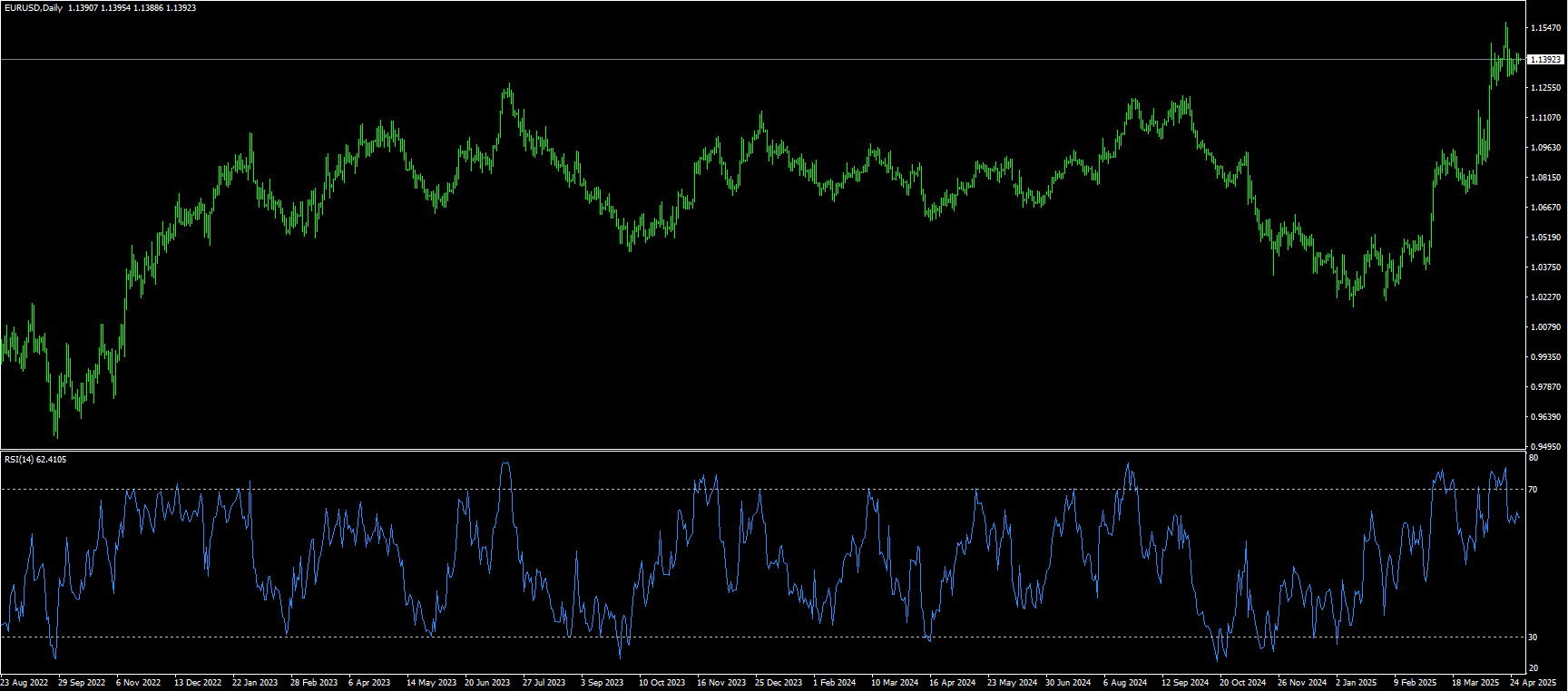Select the 16 Apr 2024 date marker
This screenshot has width=1568, height=691.
(952, 683)
